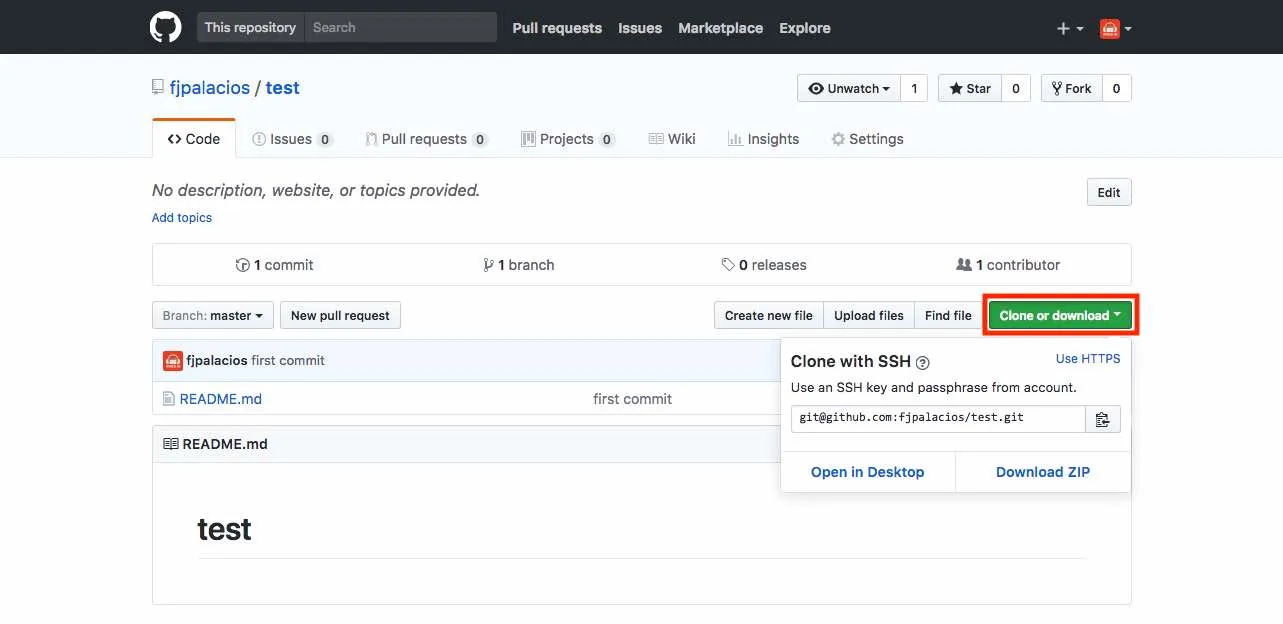Click first commit message in README.md row
Image resolution: width=1283 pixels, height=624 pixels.
[632, 398]
